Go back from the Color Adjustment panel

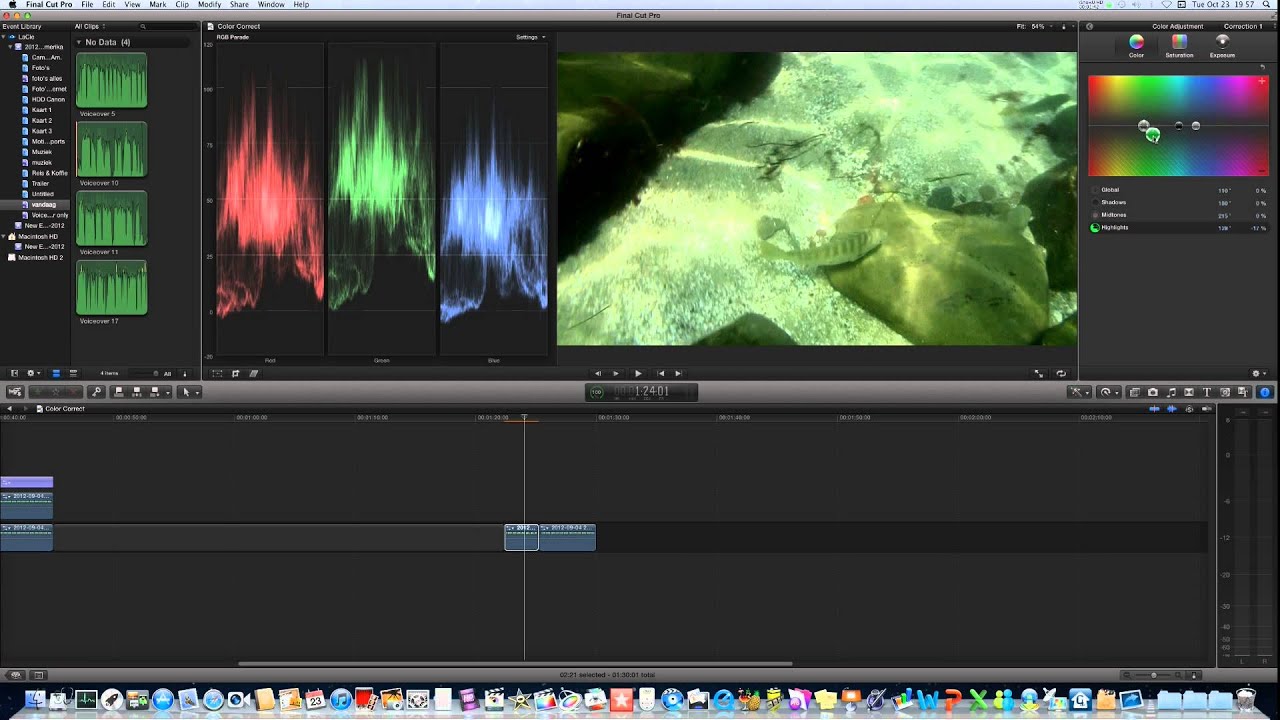pyautogui.click(x=1089, y=26)
